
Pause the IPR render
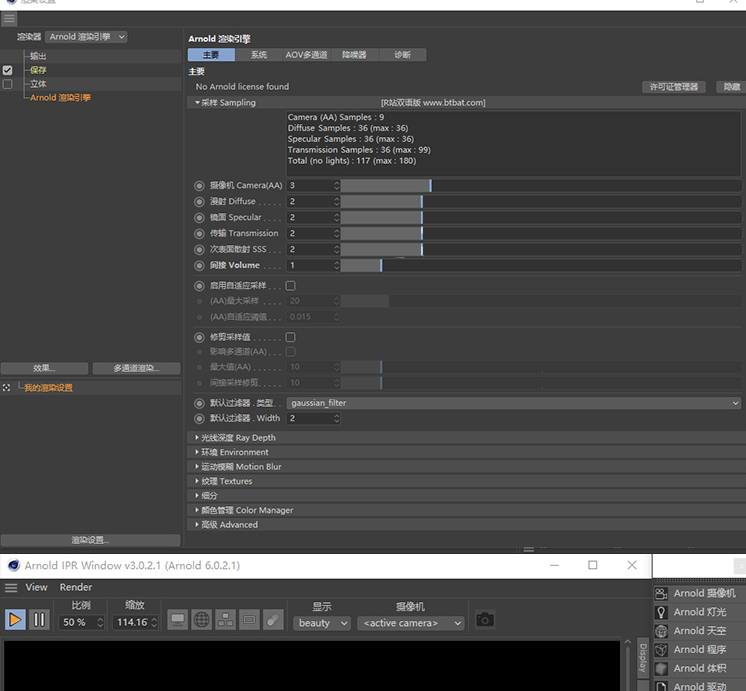[39, 620]
